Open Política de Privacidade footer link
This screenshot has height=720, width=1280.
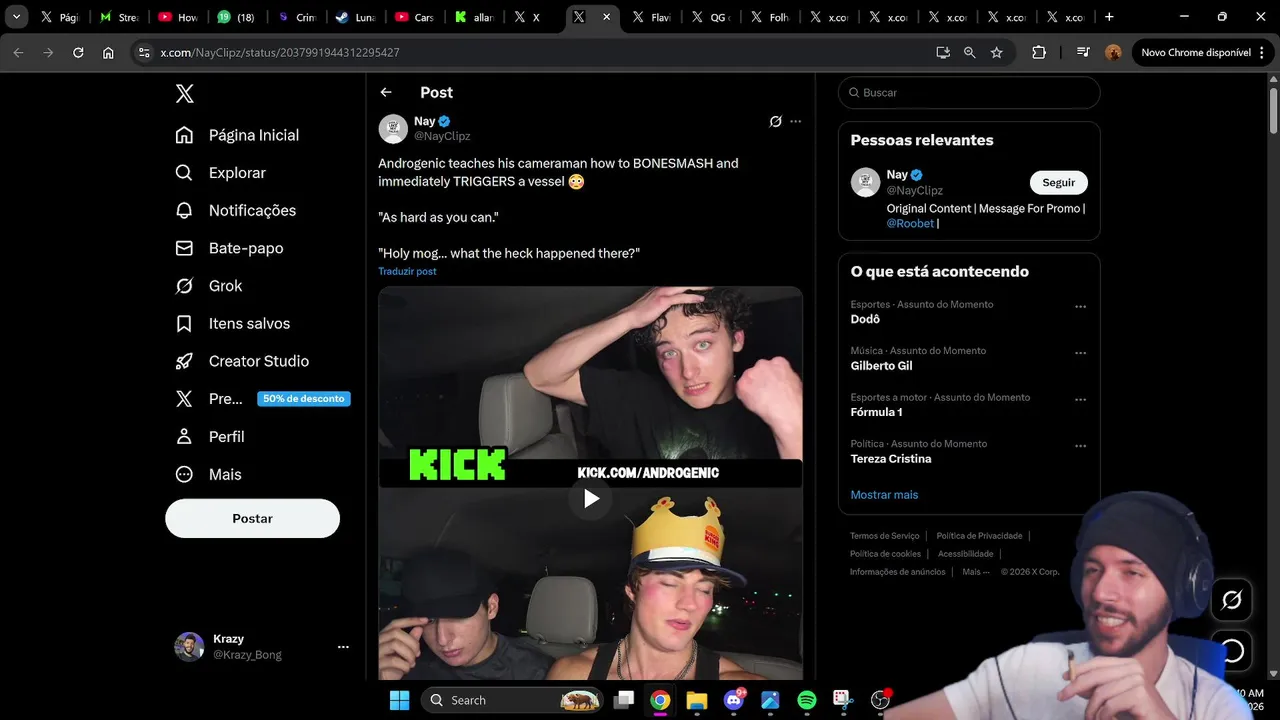979,536
